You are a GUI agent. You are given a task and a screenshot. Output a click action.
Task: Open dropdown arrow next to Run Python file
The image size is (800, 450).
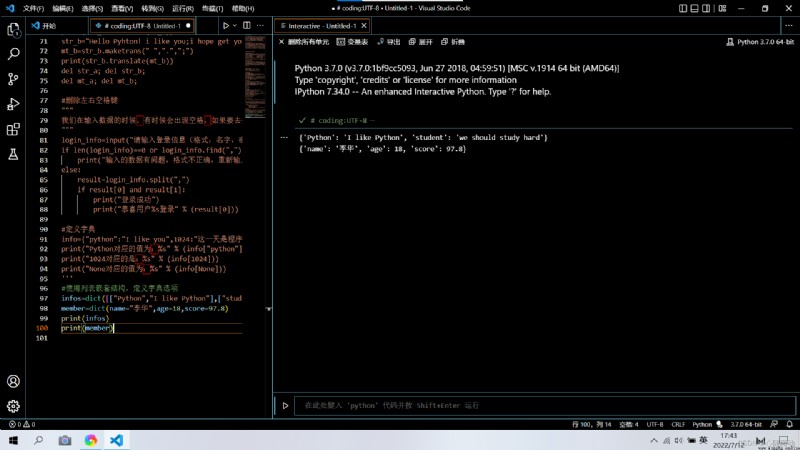tap(235, 26)
